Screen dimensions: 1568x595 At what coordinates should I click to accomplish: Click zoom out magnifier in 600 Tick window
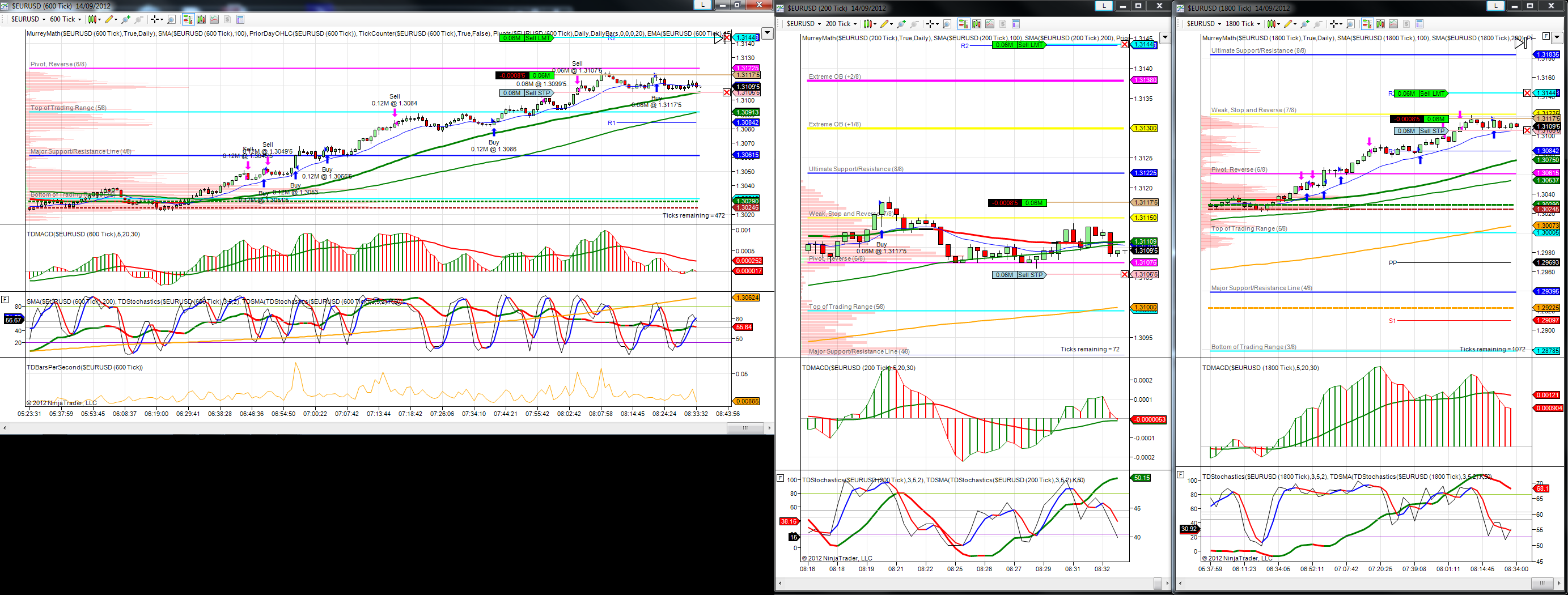(x=139, y=19)
